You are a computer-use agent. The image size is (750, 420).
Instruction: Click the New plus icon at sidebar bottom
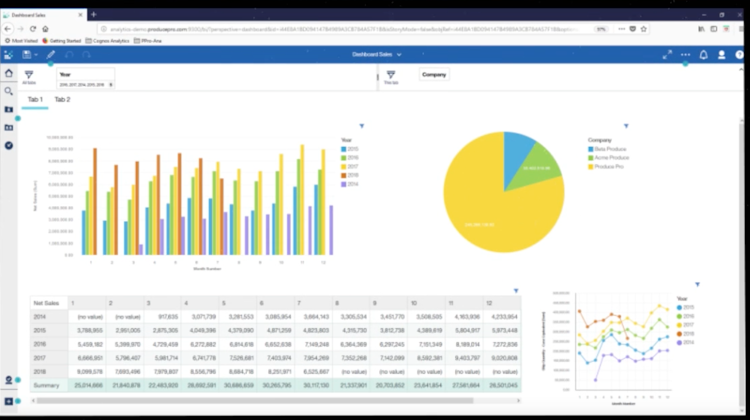pos(9,401)
